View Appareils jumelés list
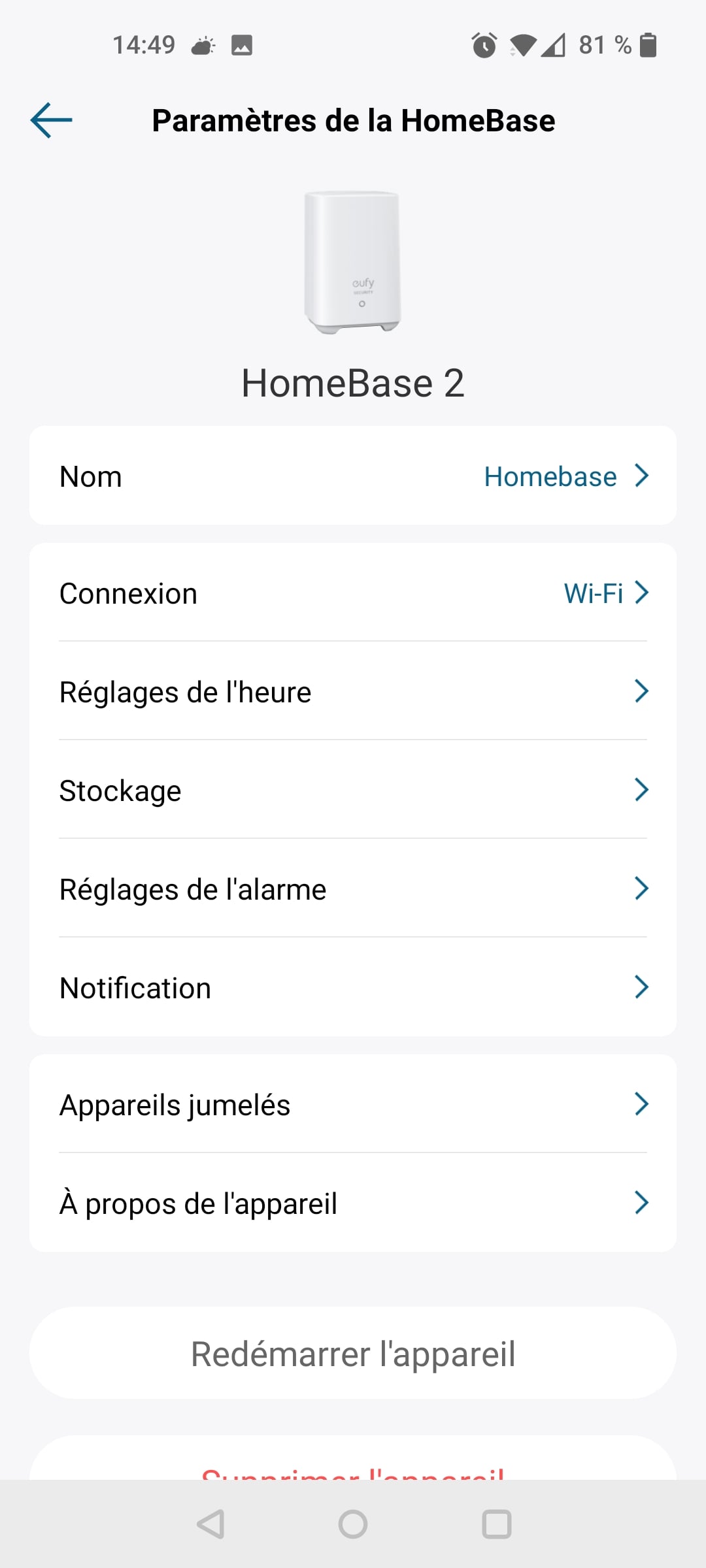The height and width of the screenshot is (1568, 706). pos(352,1104)
